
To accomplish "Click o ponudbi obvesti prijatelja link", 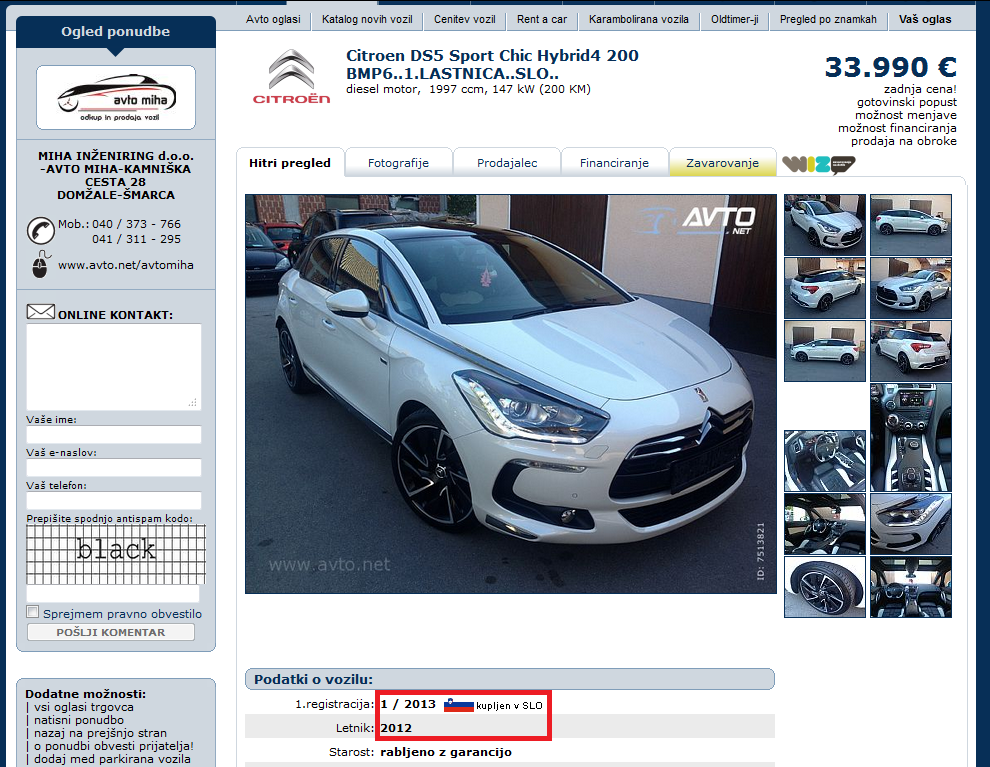I will coord(114,746).
